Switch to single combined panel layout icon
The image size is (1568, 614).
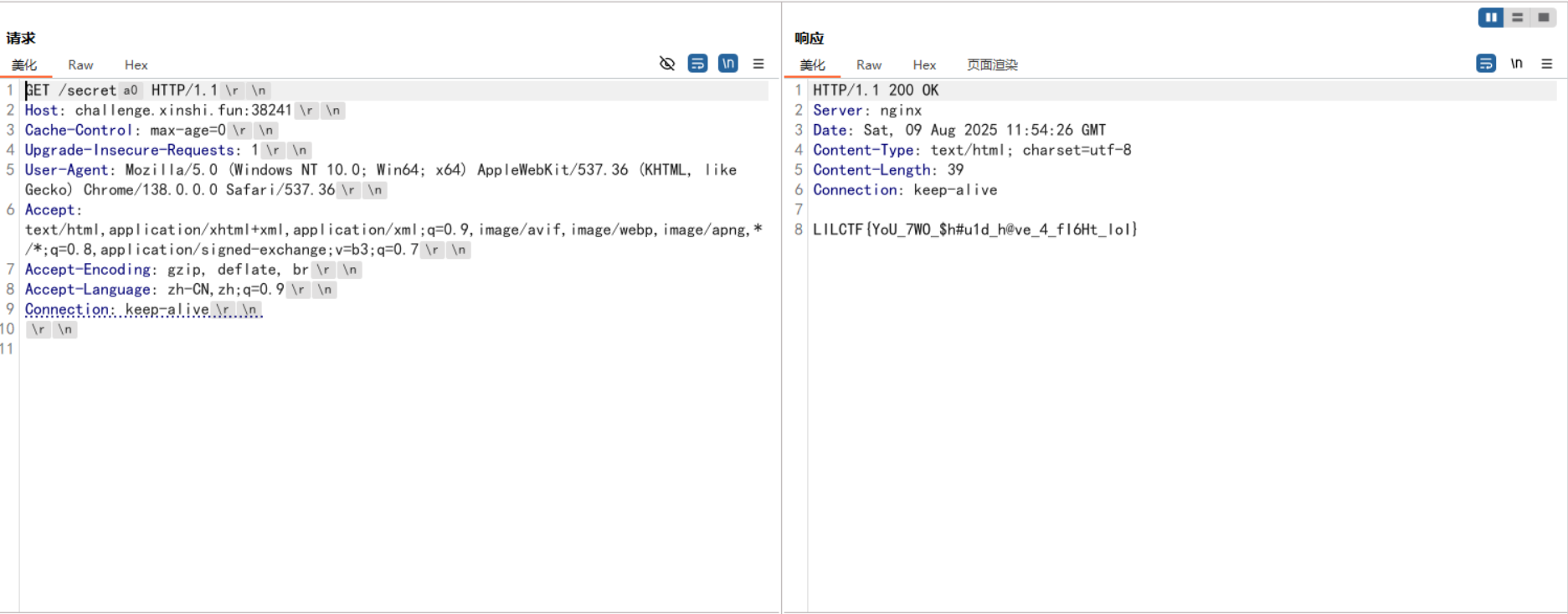pos(1543,18)
